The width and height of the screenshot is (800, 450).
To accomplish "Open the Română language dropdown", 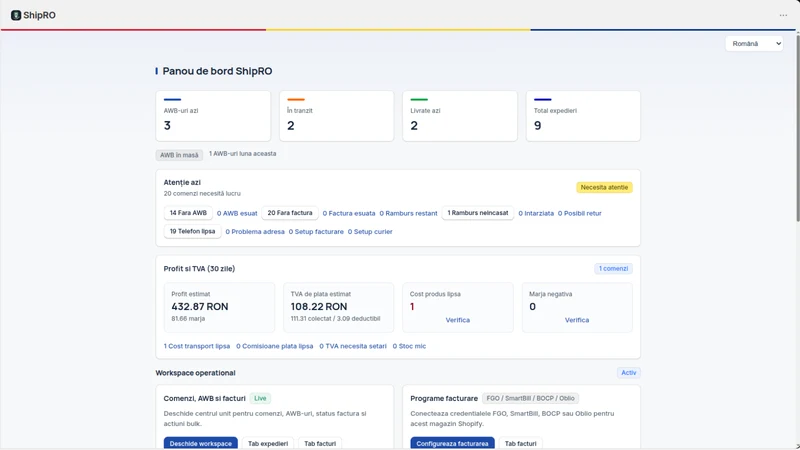I will click(754, 44).
